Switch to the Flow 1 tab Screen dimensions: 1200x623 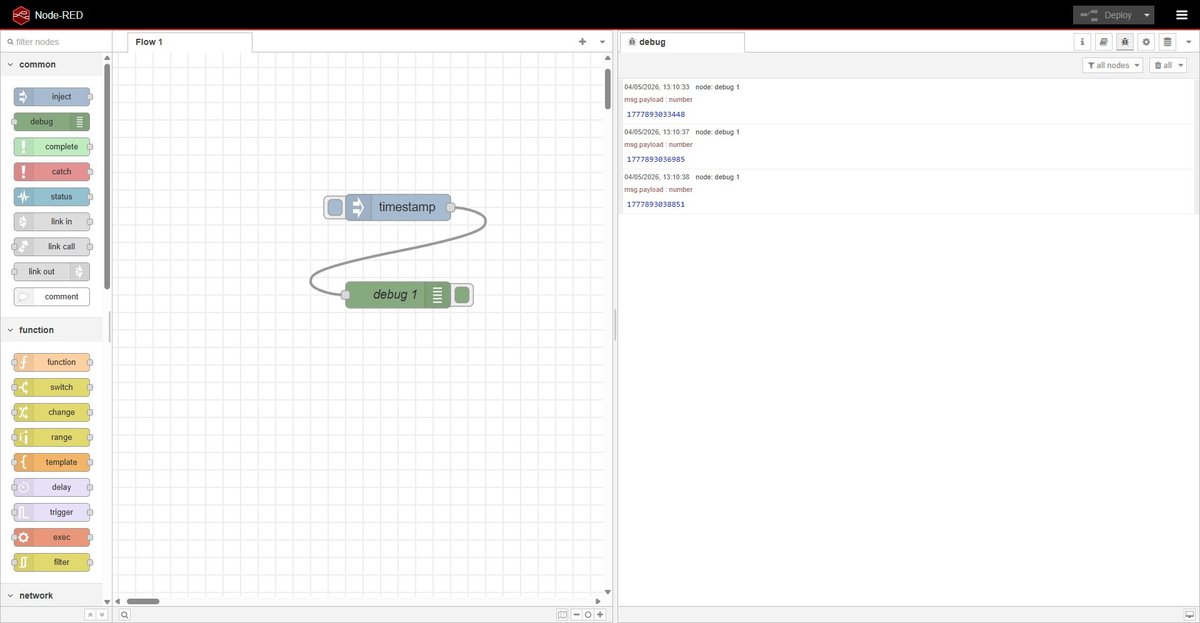coord(190,42)
